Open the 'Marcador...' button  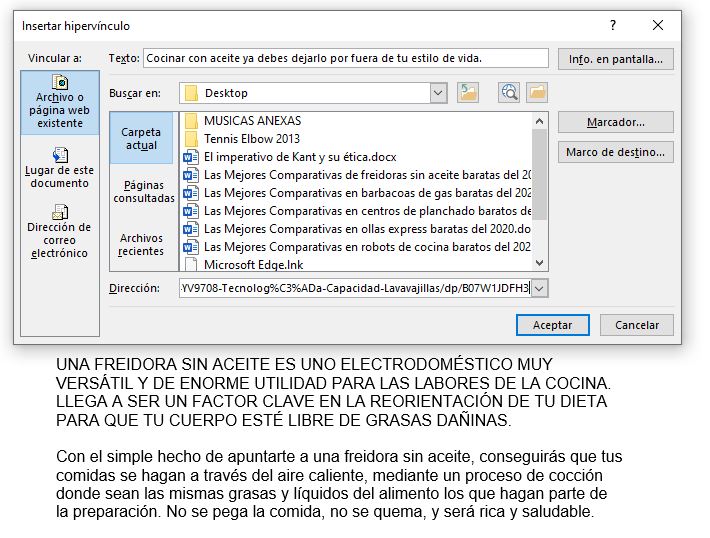[615, 122]
